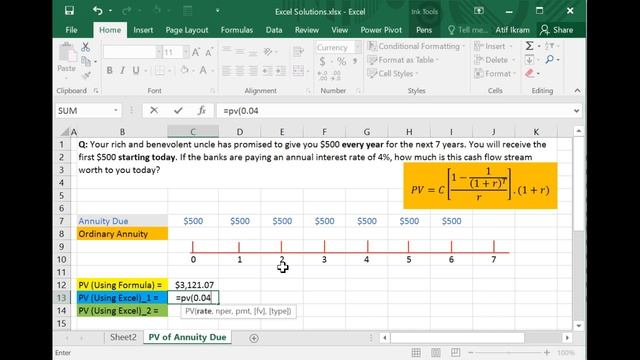Viewport: 640px width, 360px height.
Task: Click the Ribbon Display Options icon
Action: [479, 11]
